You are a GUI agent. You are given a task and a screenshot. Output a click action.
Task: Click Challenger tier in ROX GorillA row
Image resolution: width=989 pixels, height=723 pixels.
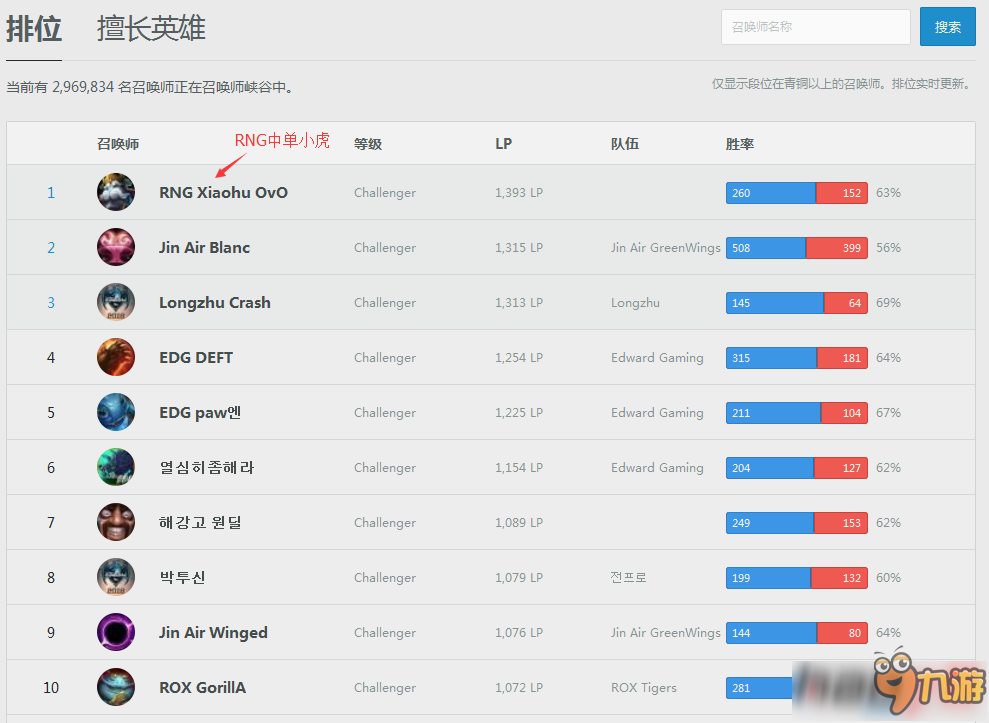pyautogui.click(x=385, y=688)
